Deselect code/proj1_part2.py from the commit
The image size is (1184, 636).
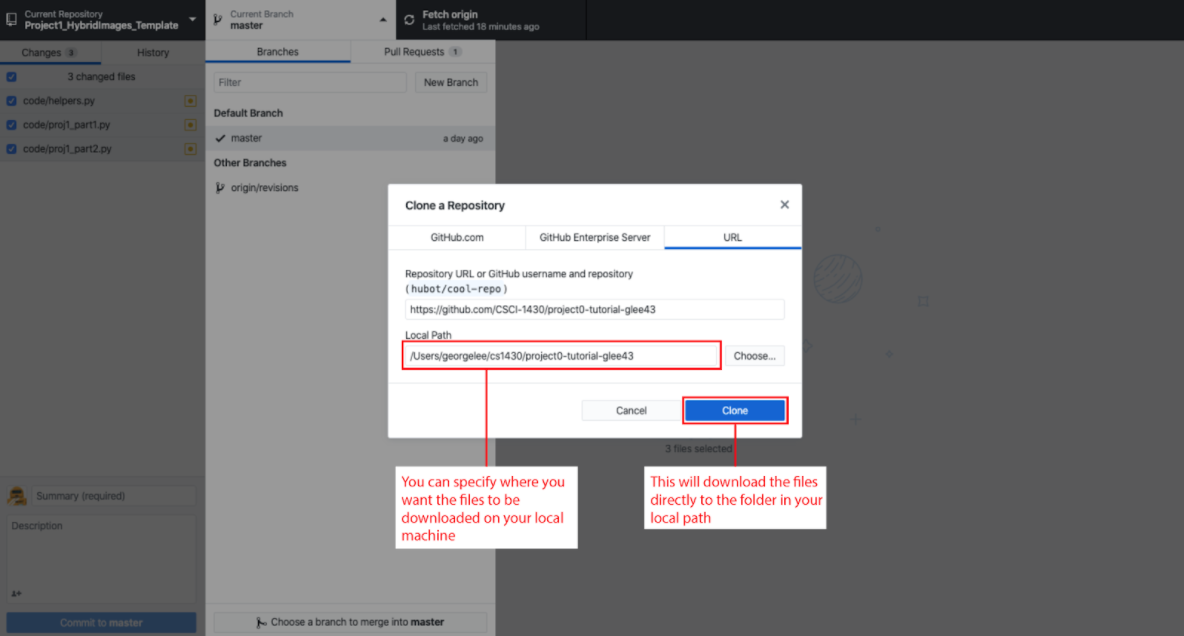(11, 148)
